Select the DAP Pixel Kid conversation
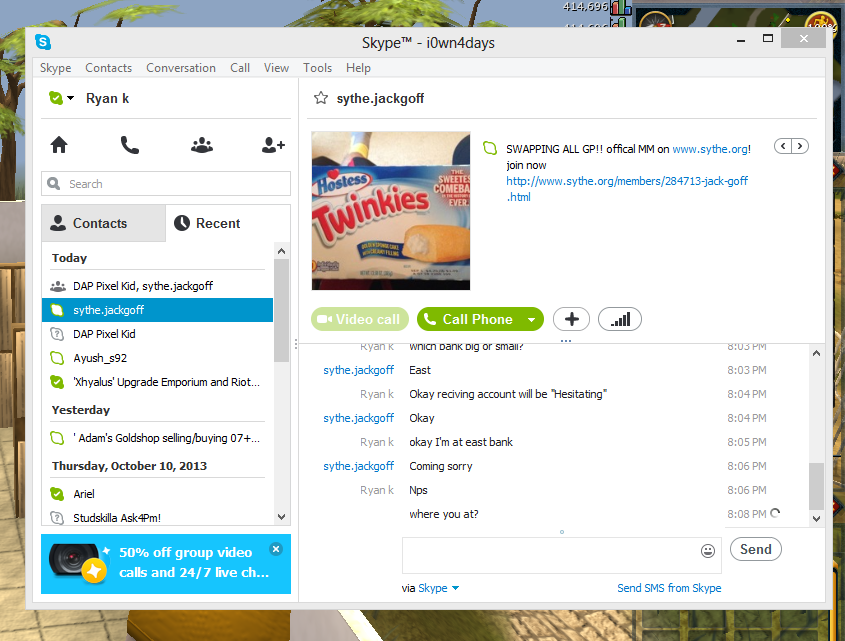 coord(157,334)
